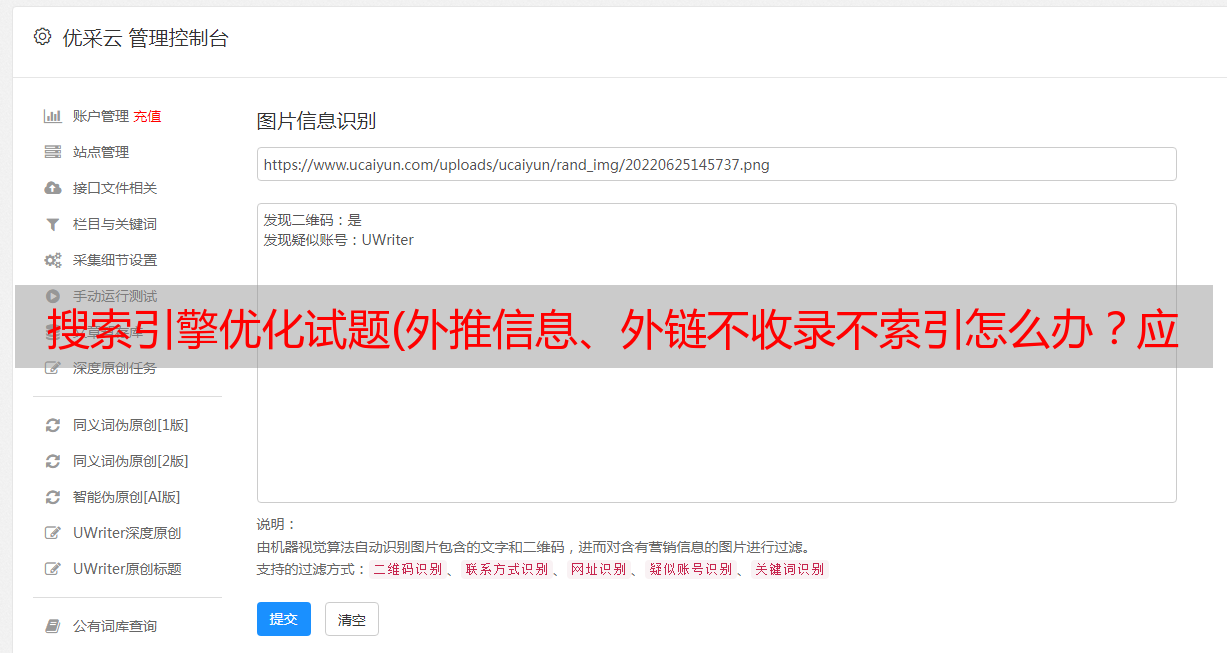
Task: Click the book icon for 公有词库查询
Action: (53, 626)
